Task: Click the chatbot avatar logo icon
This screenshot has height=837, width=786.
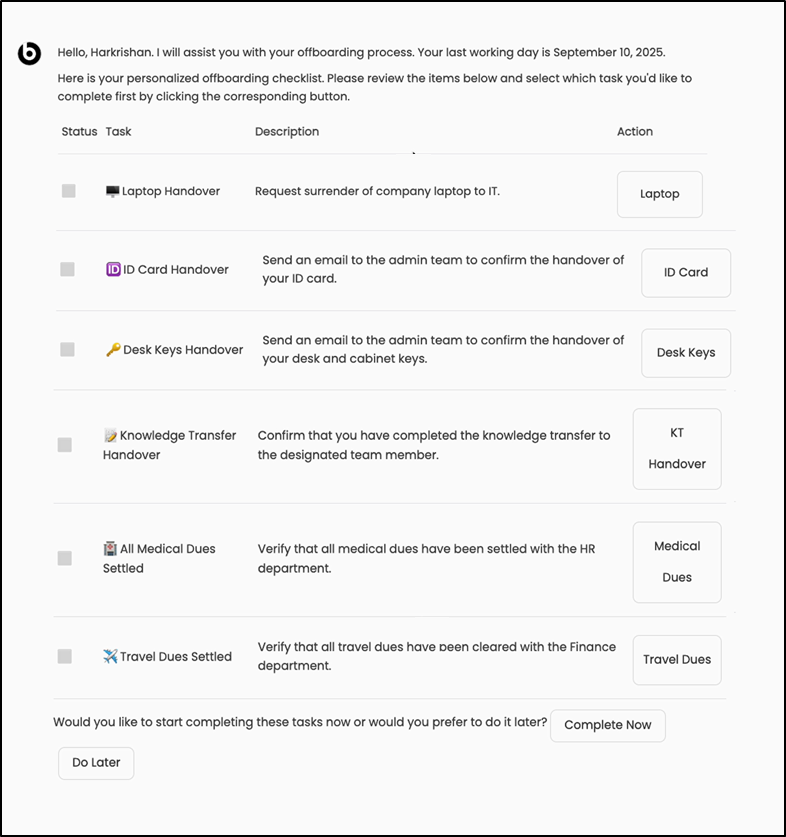Action: coord(30,53)
